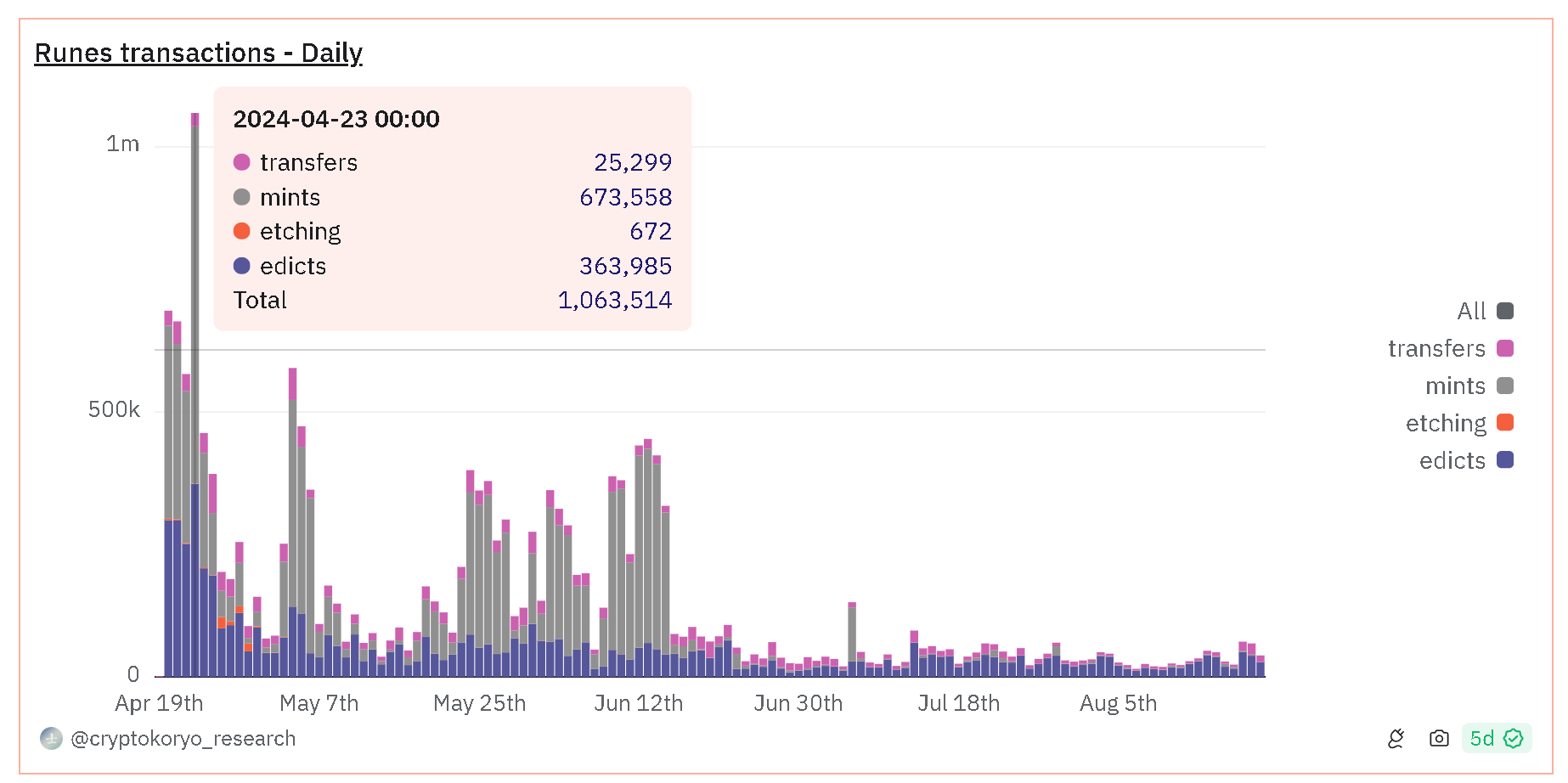Toggle etching series label in legend
Image resolution: width=1568 pixels, height=783 pixels.
(x=1445, y=423)
